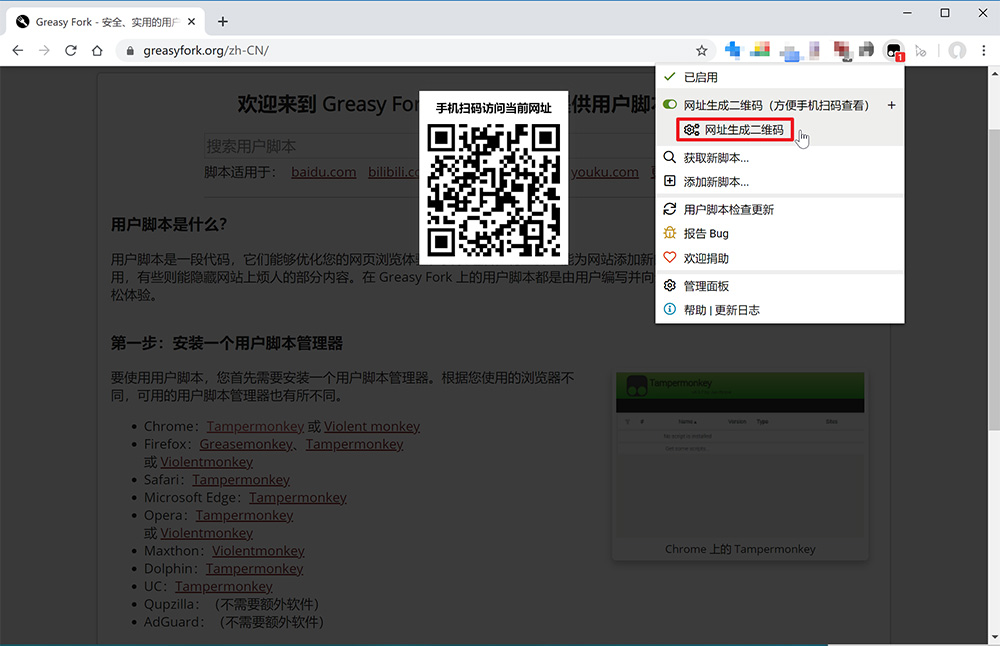Reload the page using the refresh icon
Screen dimensions: 1000x646
point(71,50)
